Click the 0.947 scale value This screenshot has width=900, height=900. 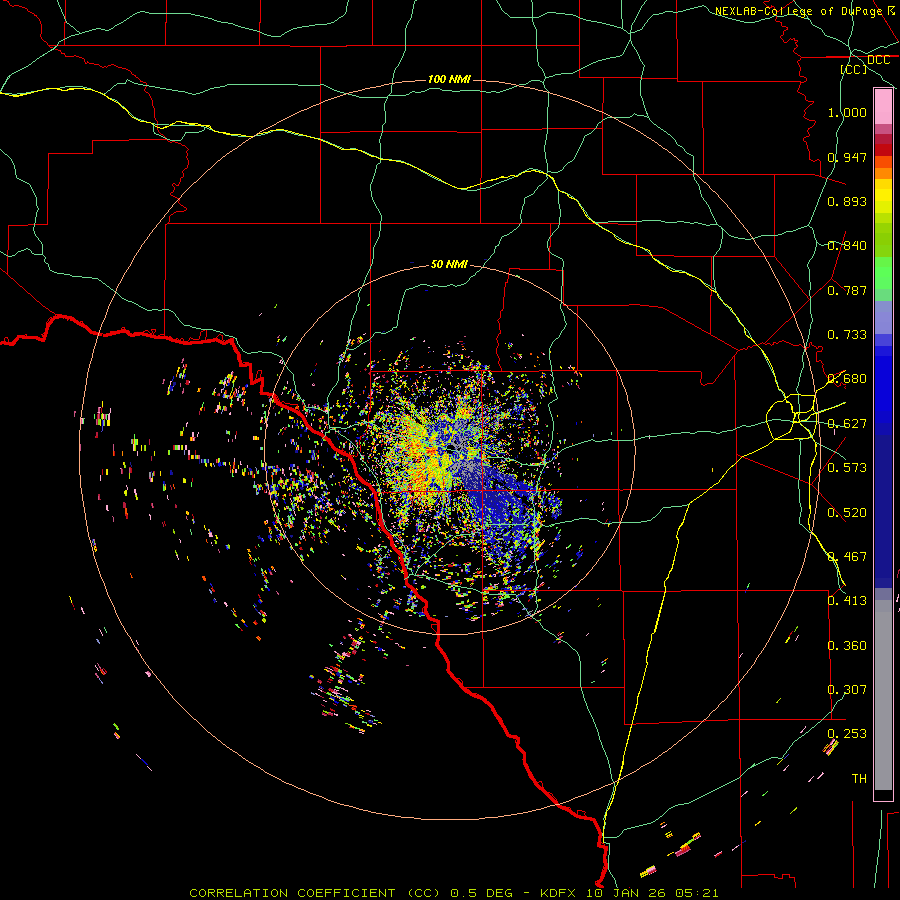click(847, 157)
